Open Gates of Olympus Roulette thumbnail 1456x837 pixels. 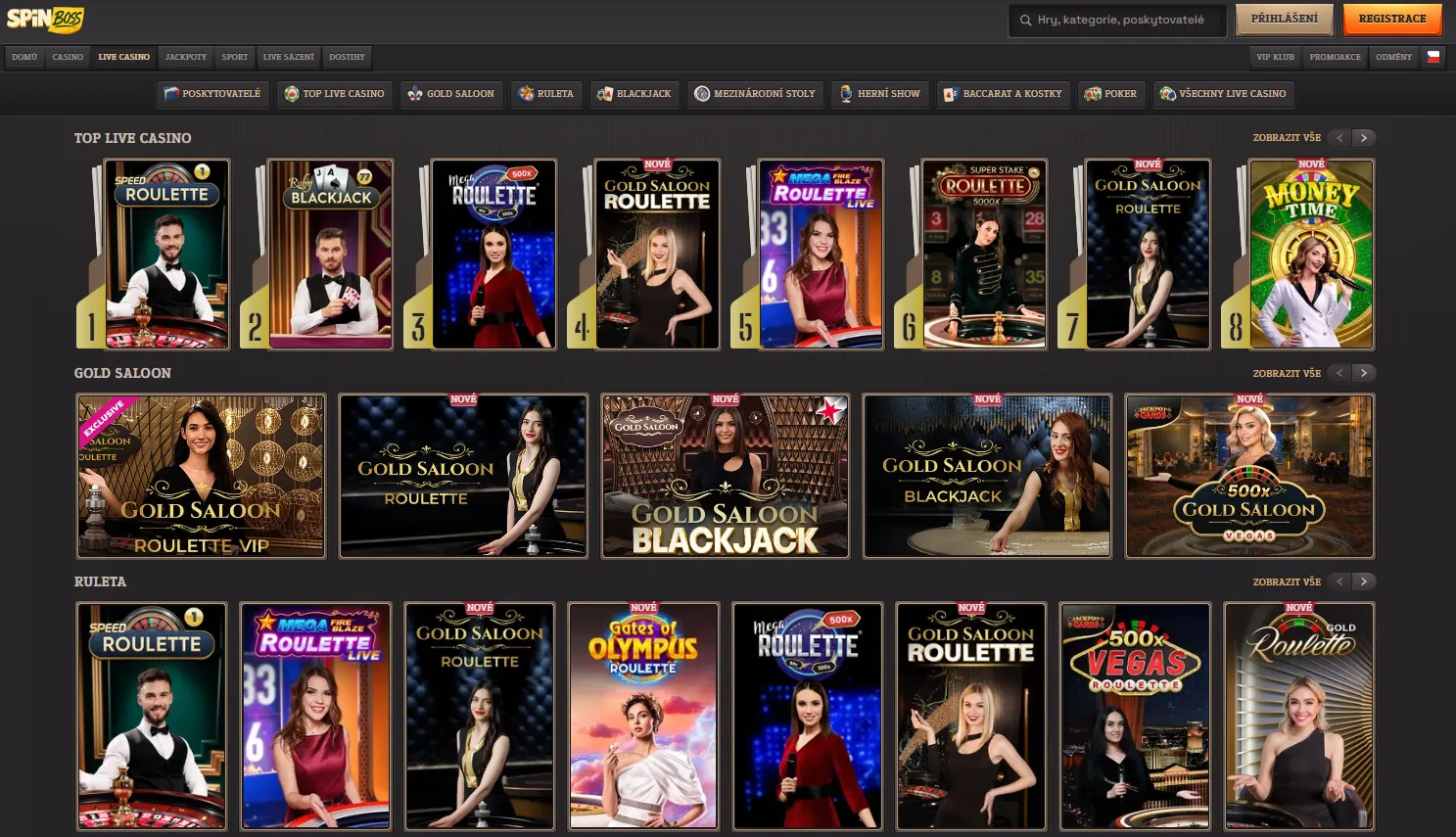643,716
